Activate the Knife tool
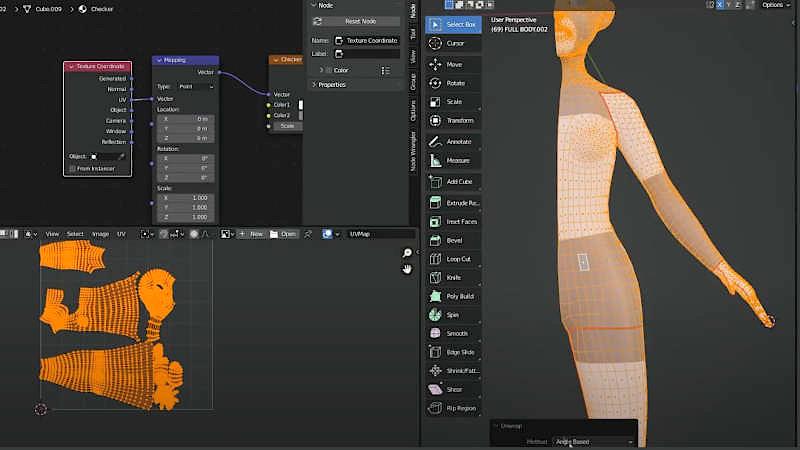 453,278
